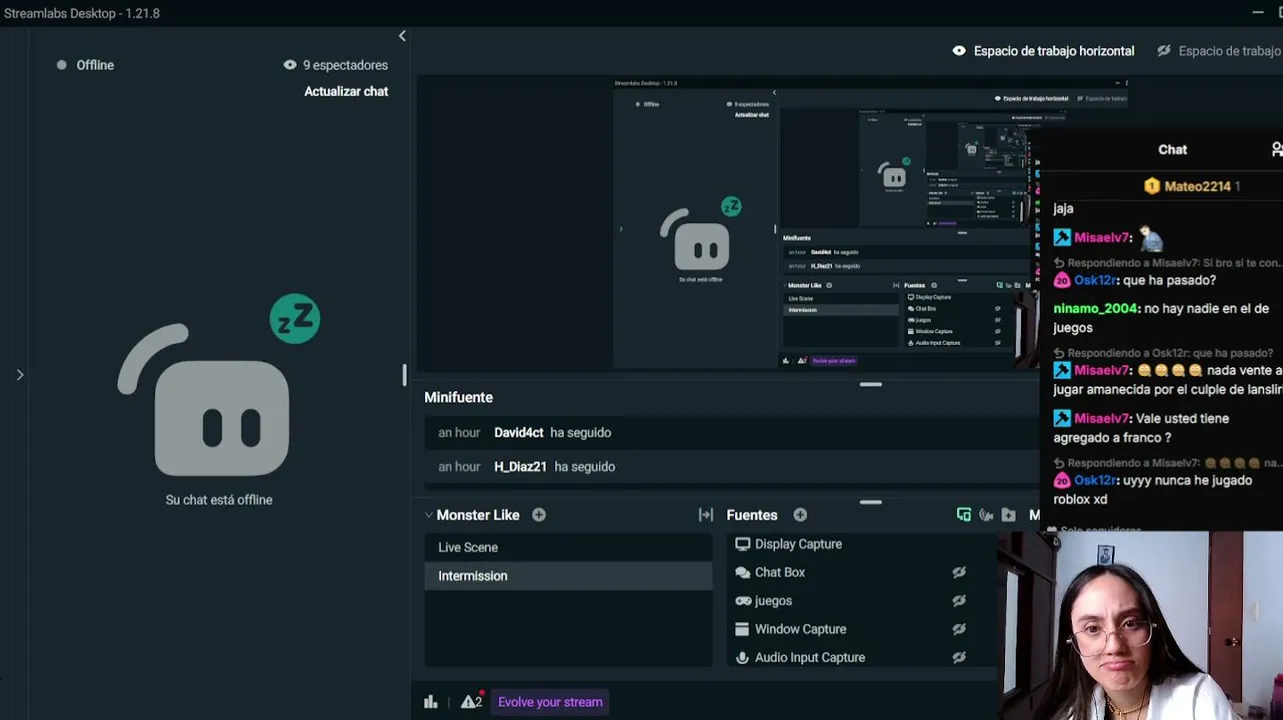Add a source folder with the folder icon
The width and height of the screenshot is (1283, 720).
click(1008, 515)
